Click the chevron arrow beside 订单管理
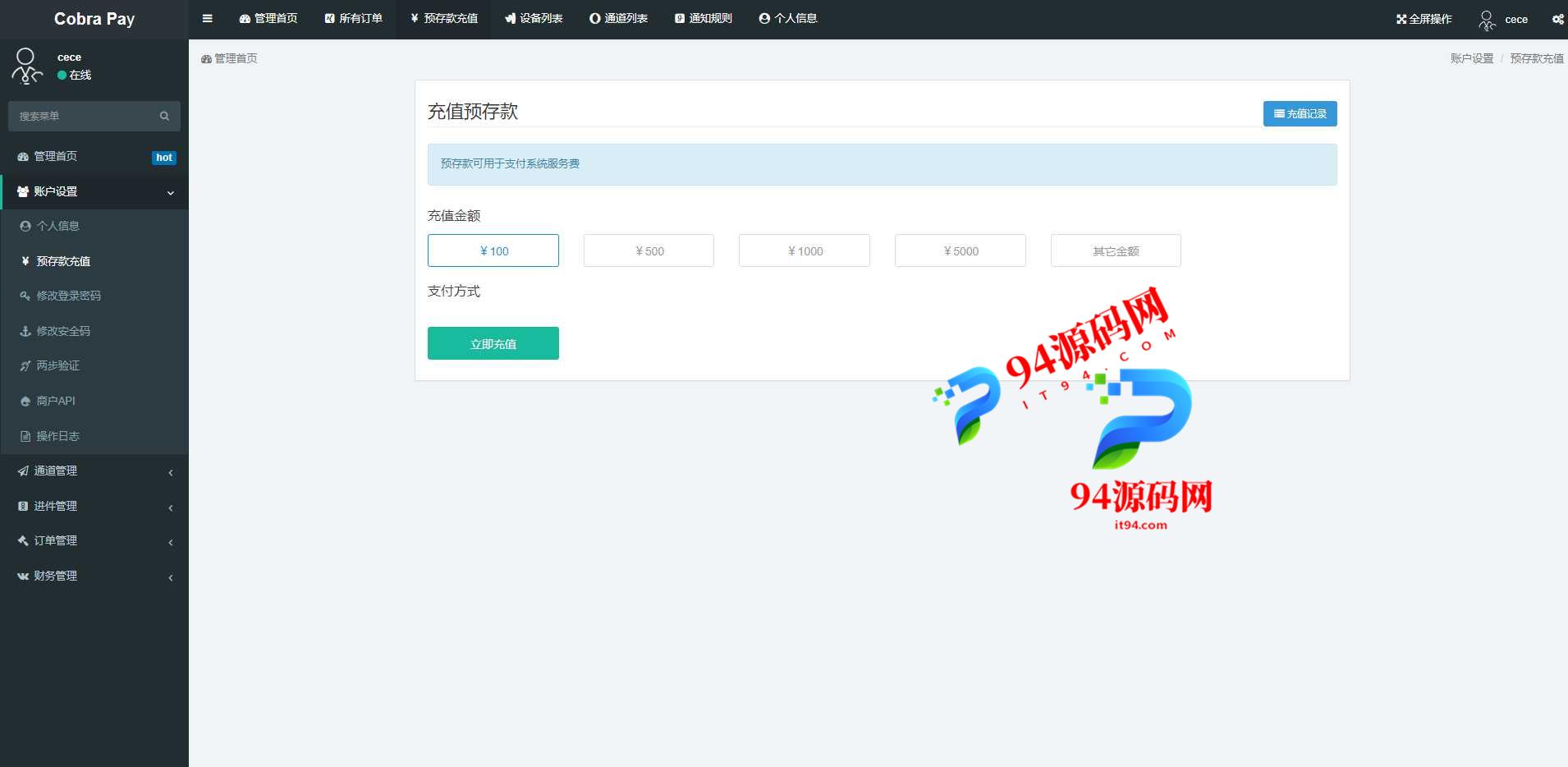This screenshot has width=1568, height=767. 171,542
